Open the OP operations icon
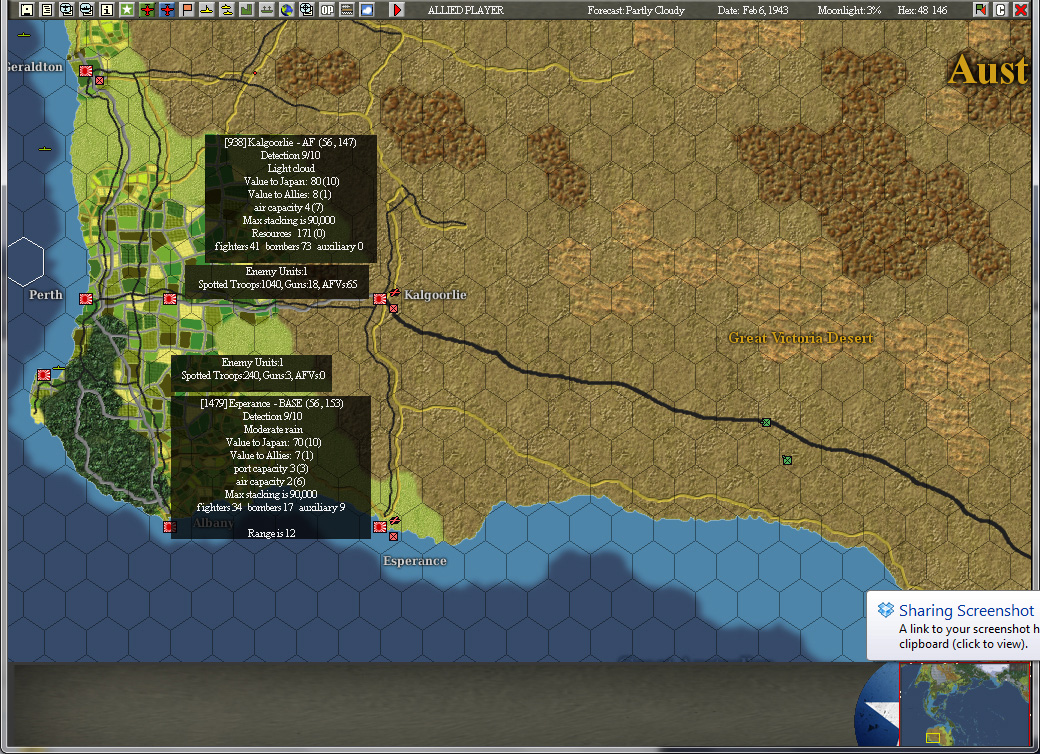The image size is (1040, 754). point(326,9)
